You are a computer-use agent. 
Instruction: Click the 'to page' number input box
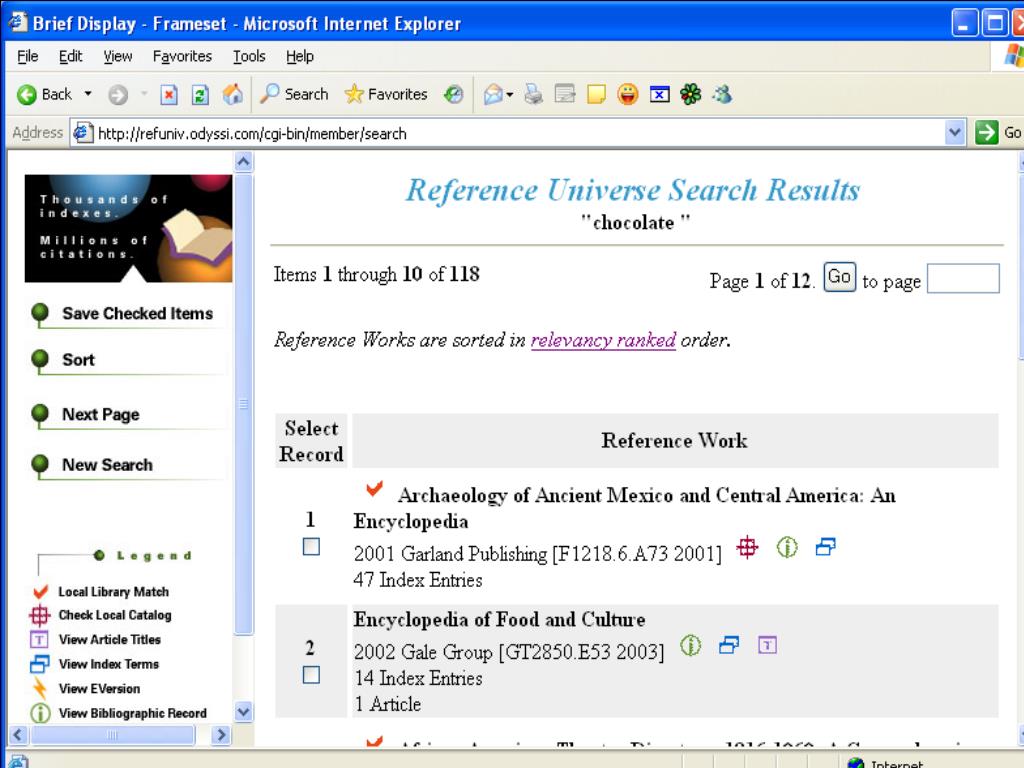click(x=963, y=278)
